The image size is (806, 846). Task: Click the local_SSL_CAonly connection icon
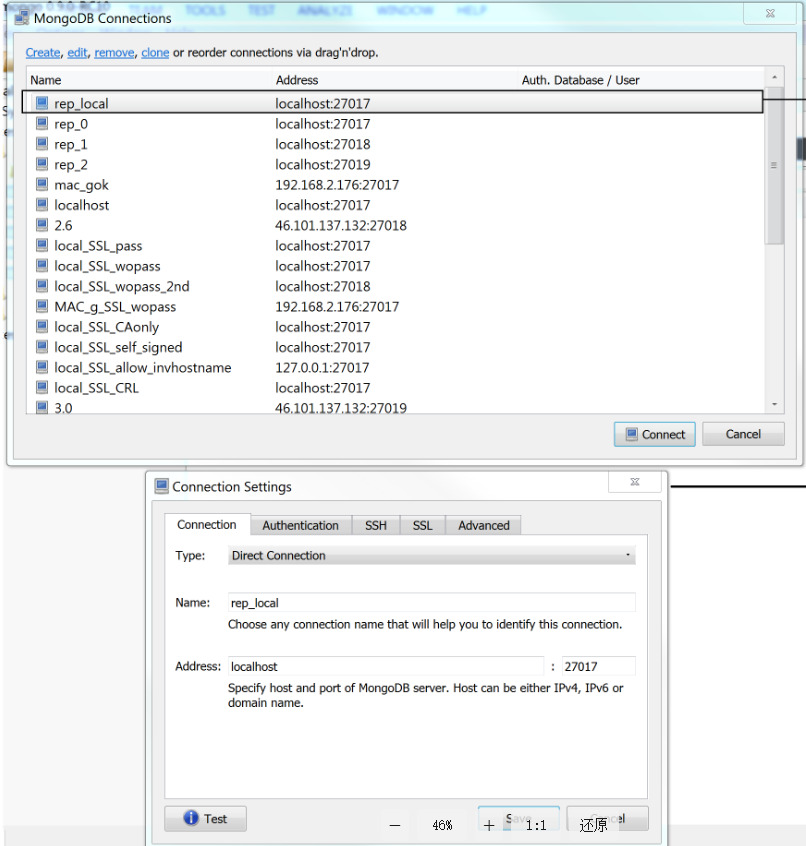(x=42, y=326)
